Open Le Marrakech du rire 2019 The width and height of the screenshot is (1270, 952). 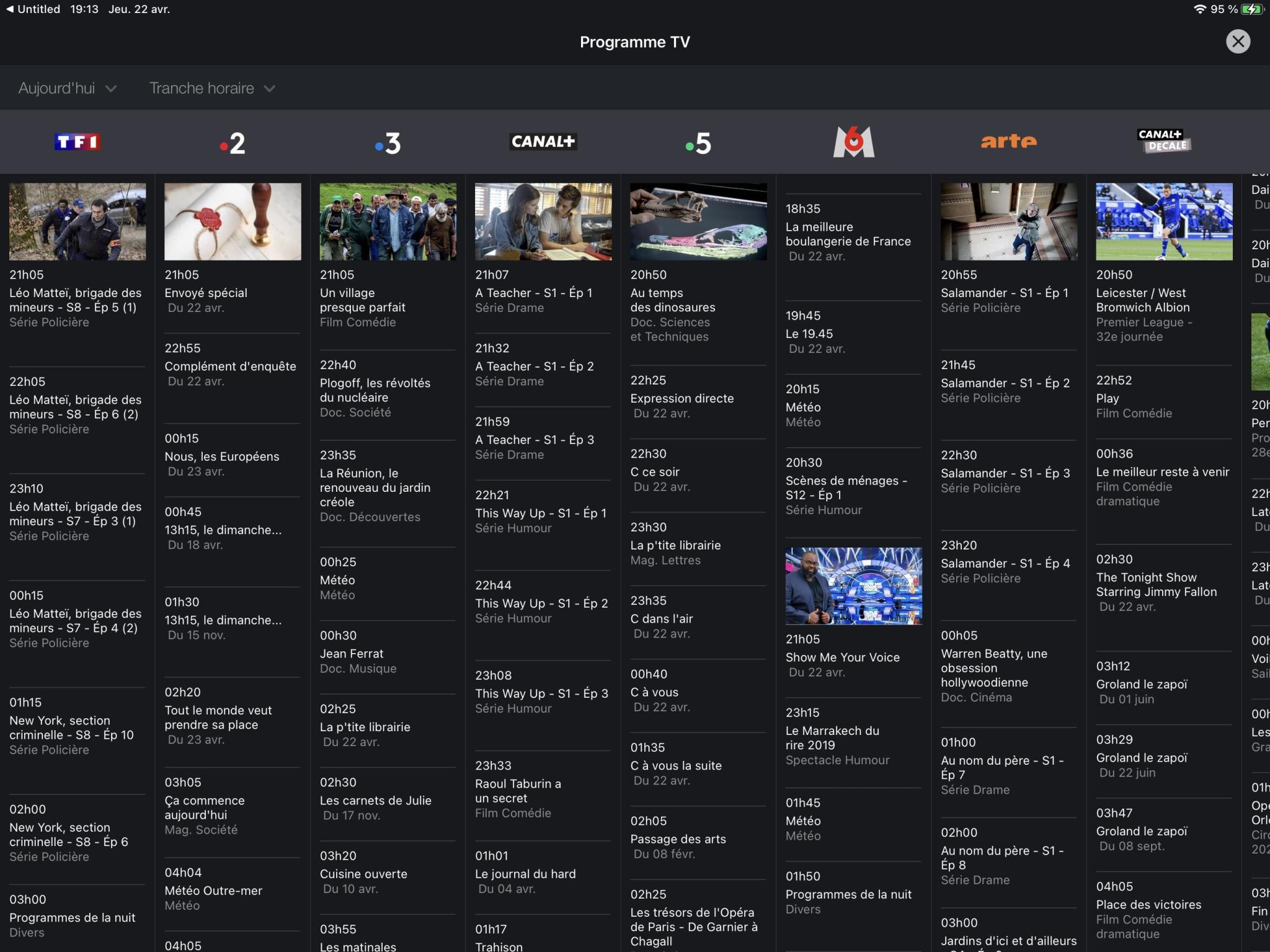click(x=832, y=737)
